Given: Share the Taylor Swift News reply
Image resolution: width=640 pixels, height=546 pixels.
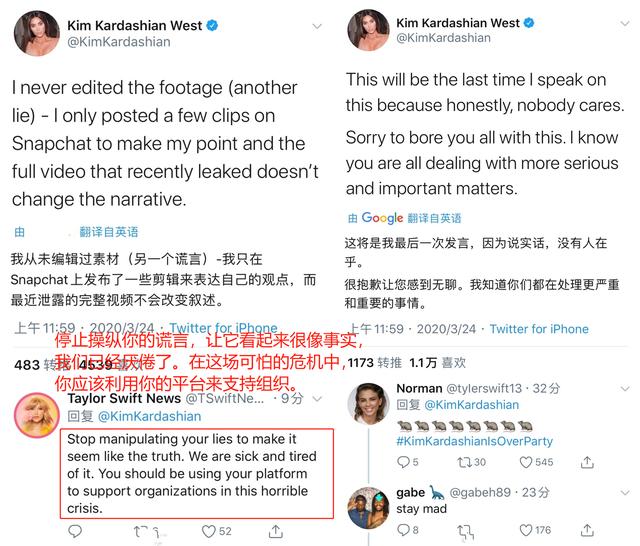Looking at the screenshot, I should [x=276, y=531].
